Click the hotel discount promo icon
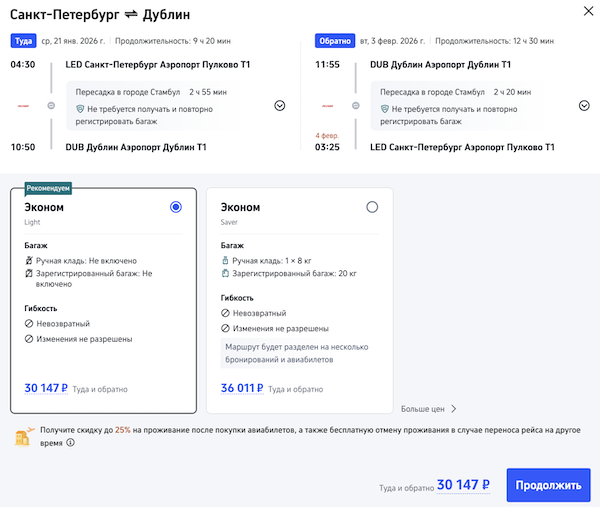The width and height of the screenshot is (600, 507). point(22,436)
